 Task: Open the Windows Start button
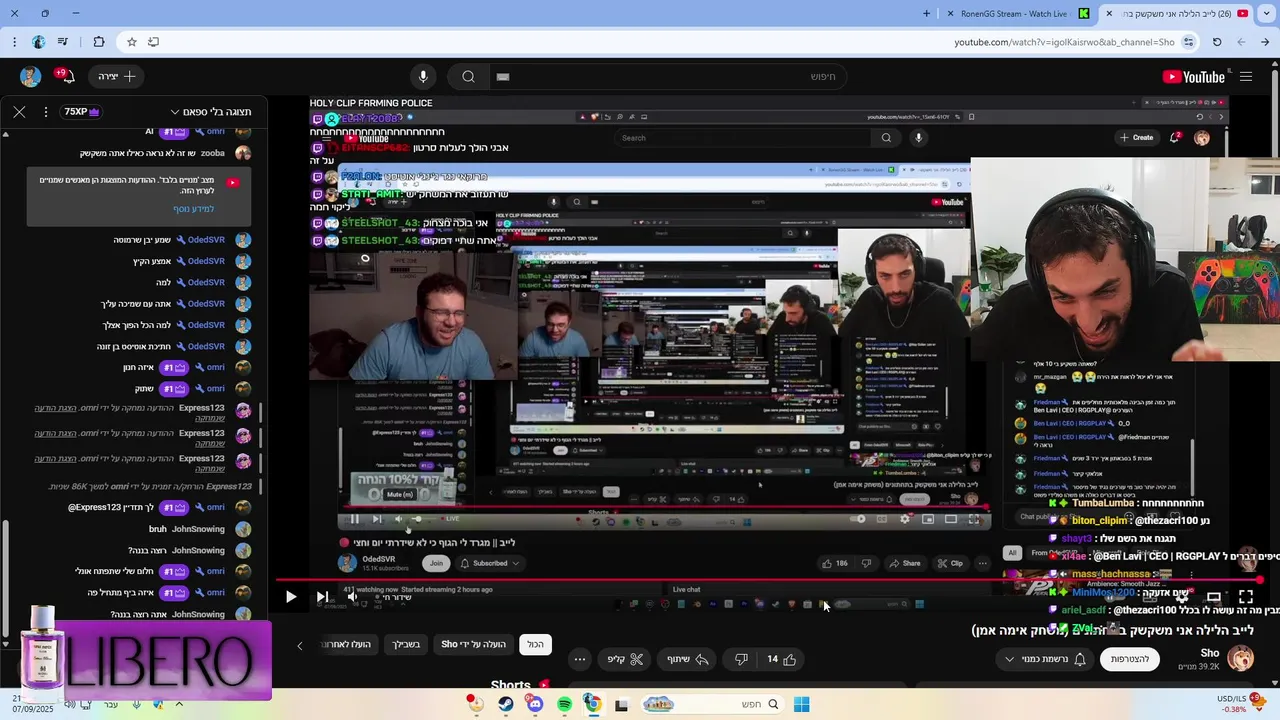click(x=801, y=704)
